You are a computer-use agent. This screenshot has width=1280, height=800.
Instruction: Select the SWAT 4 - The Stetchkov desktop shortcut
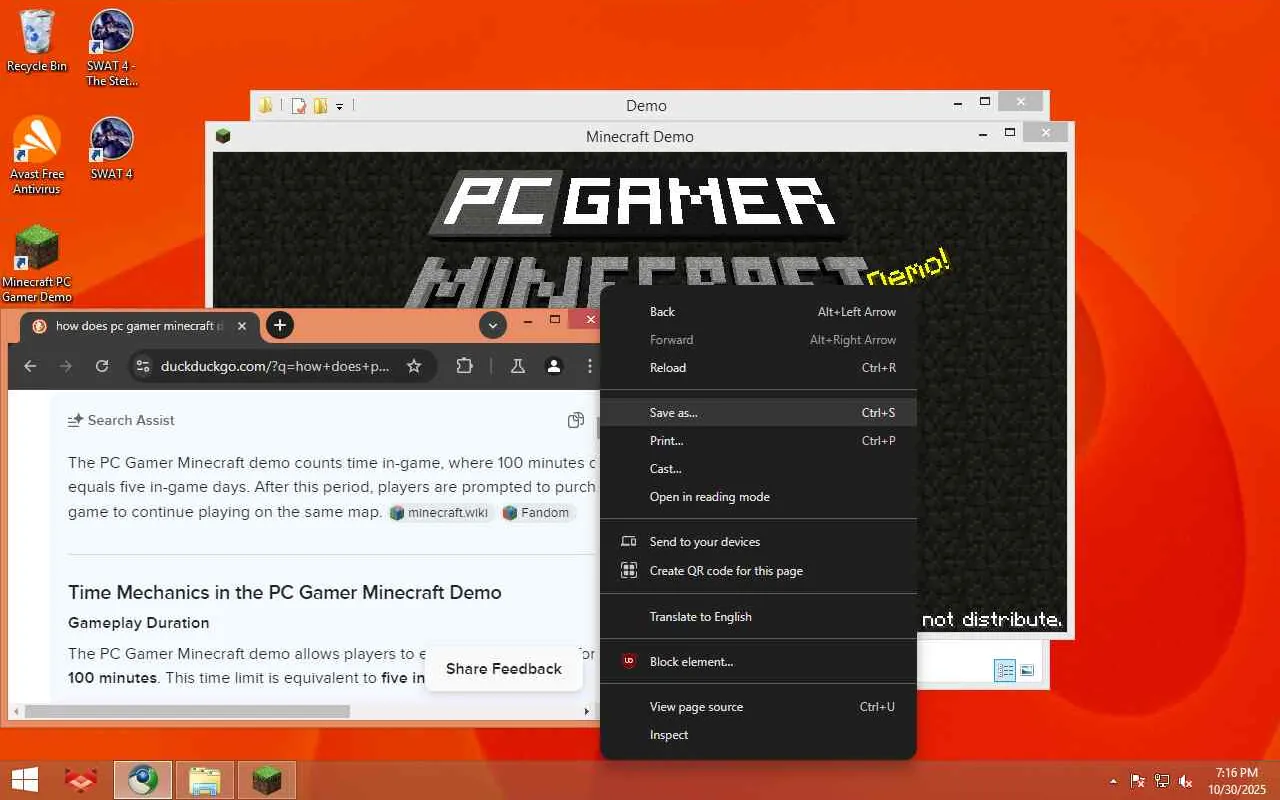(112, 48)
